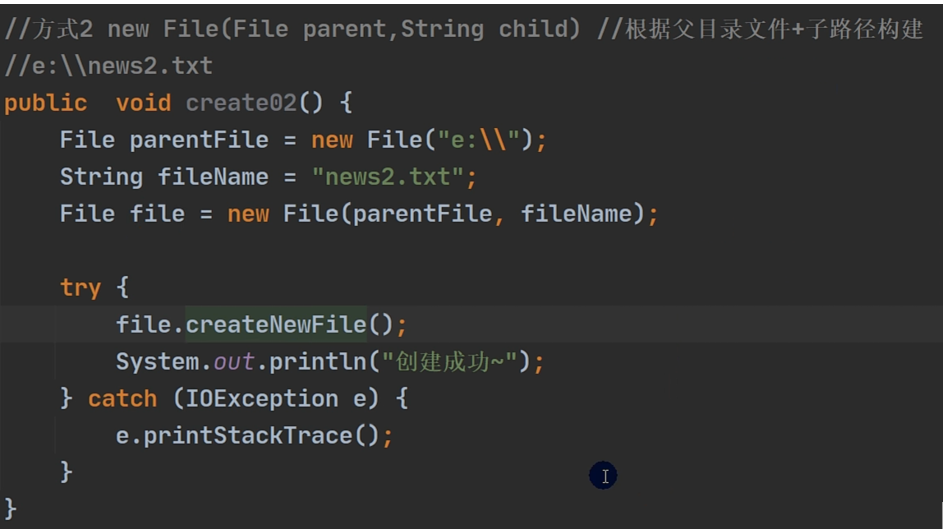Click the highlighted createNewFile method call
The width and height of the screenshot is (943, 529).
pyautogui.click(x=276, y=325)
